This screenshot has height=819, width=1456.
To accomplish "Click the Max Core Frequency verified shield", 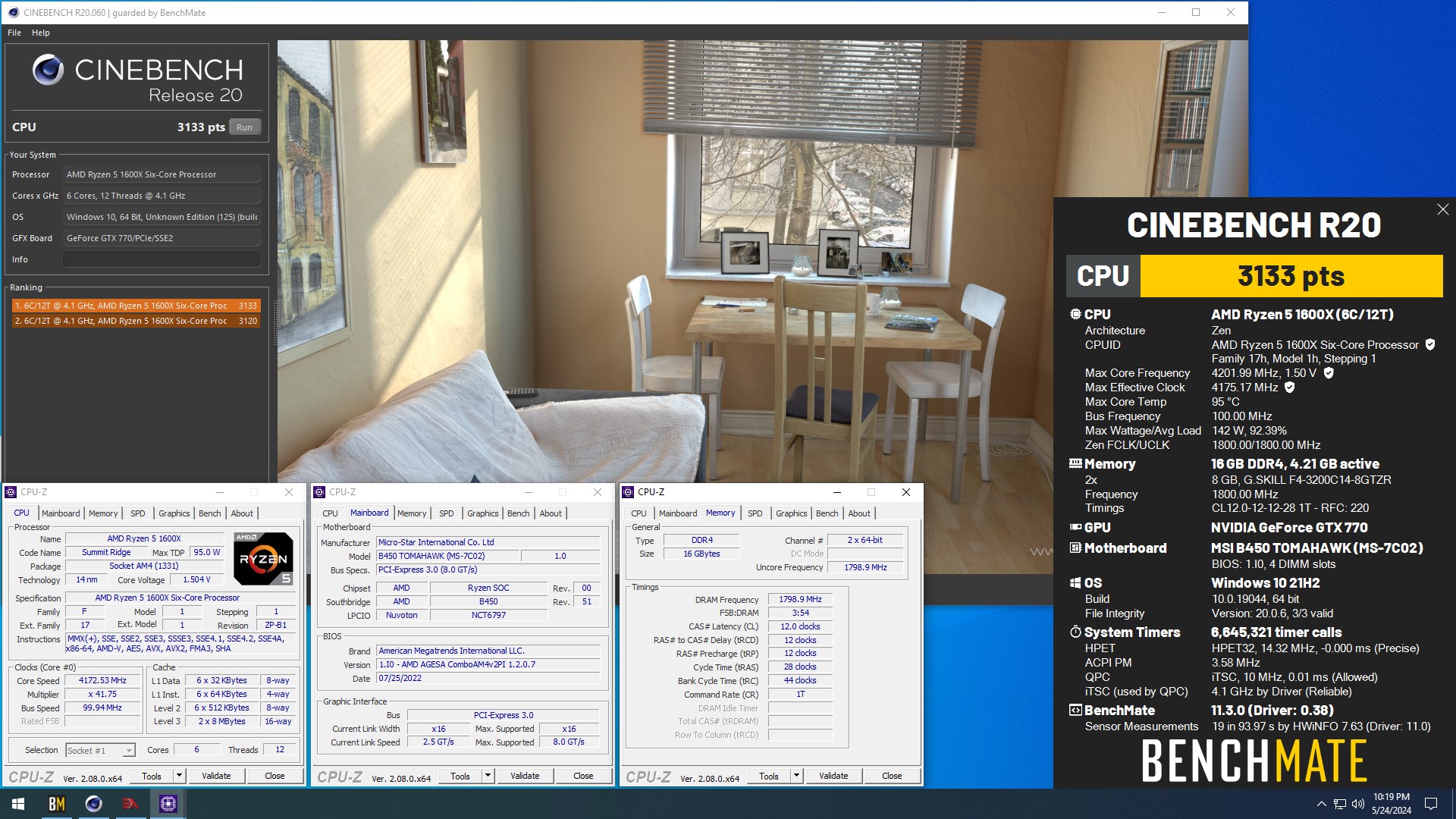I will 1329,373.
